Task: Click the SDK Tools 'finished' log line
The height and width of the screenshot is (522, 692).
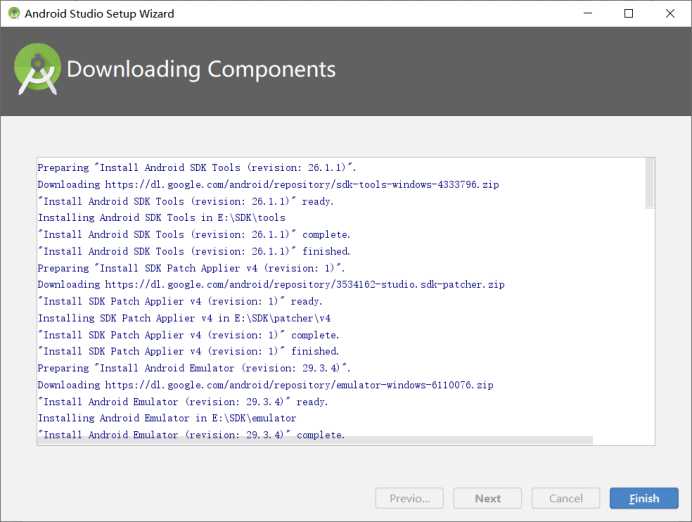Action: pos(194,252)
